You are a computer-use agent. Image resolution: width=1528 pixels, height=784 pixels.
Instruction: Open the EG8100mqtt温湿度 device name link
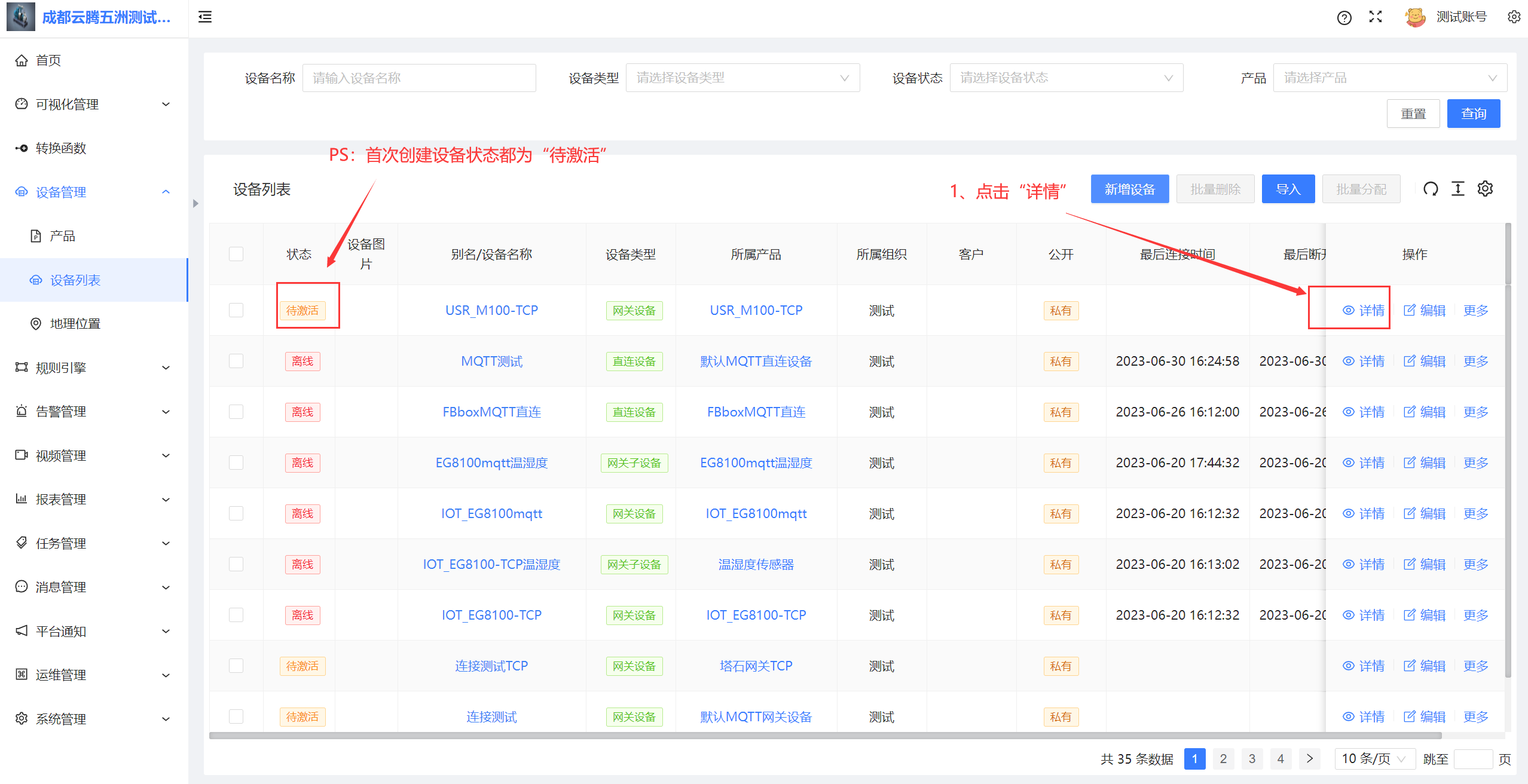[x=491, y=463]
